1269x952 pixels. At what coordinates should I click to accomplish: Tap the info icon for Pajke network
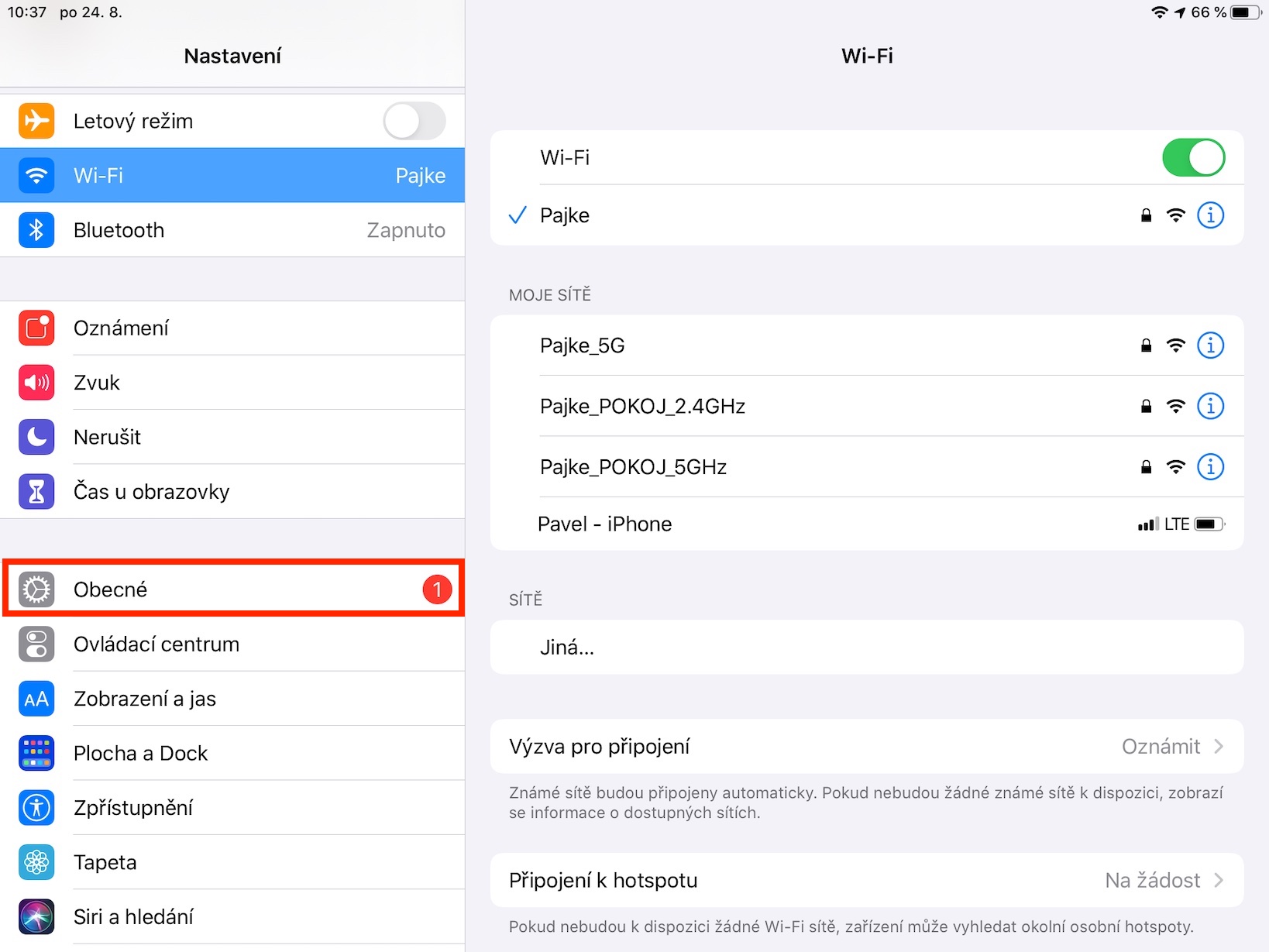click(x=1210, y=215)
